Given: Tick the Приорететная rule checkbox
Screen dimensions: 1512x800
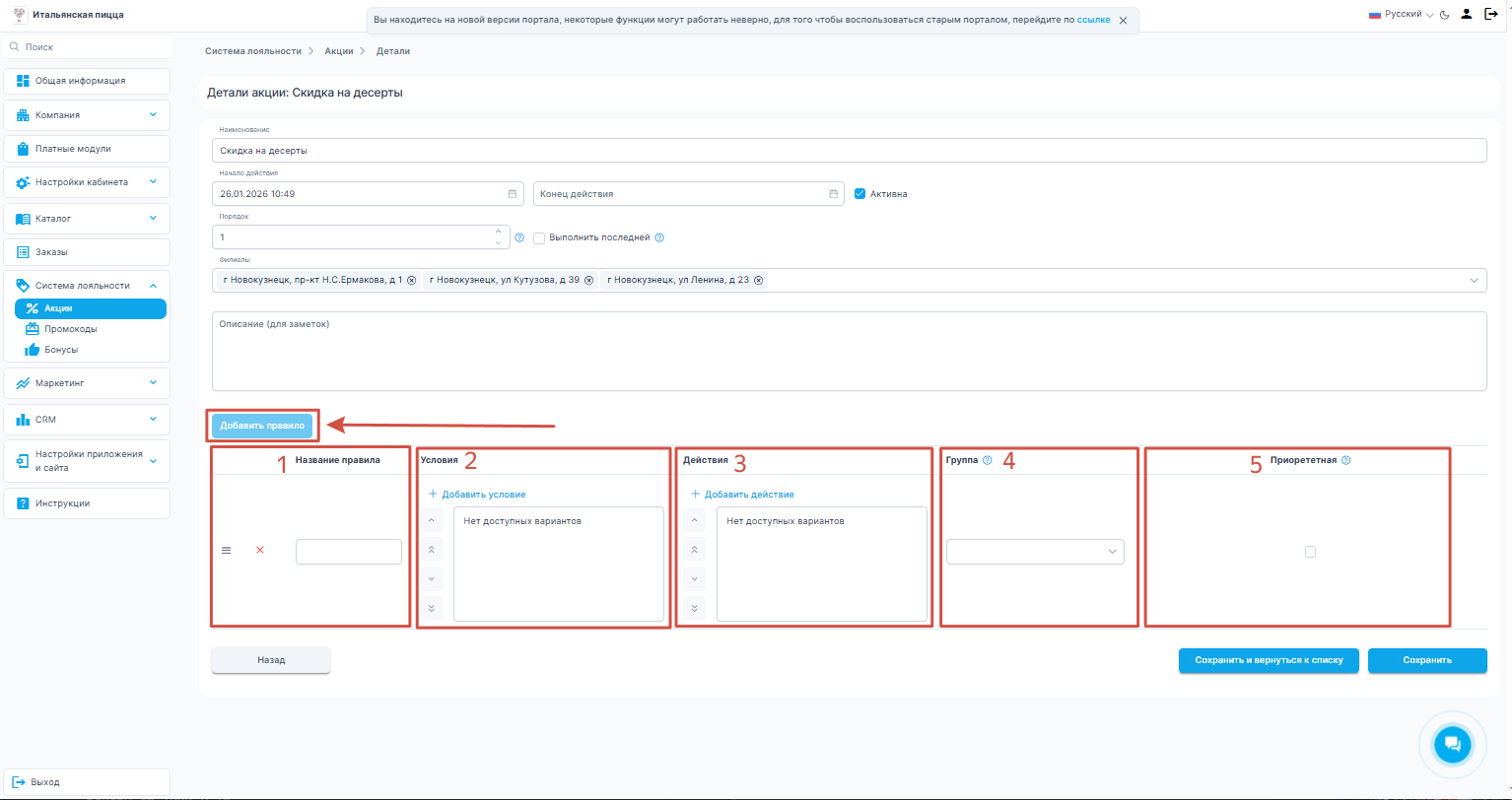Looking at the screenshot, I should (1310, 552).
